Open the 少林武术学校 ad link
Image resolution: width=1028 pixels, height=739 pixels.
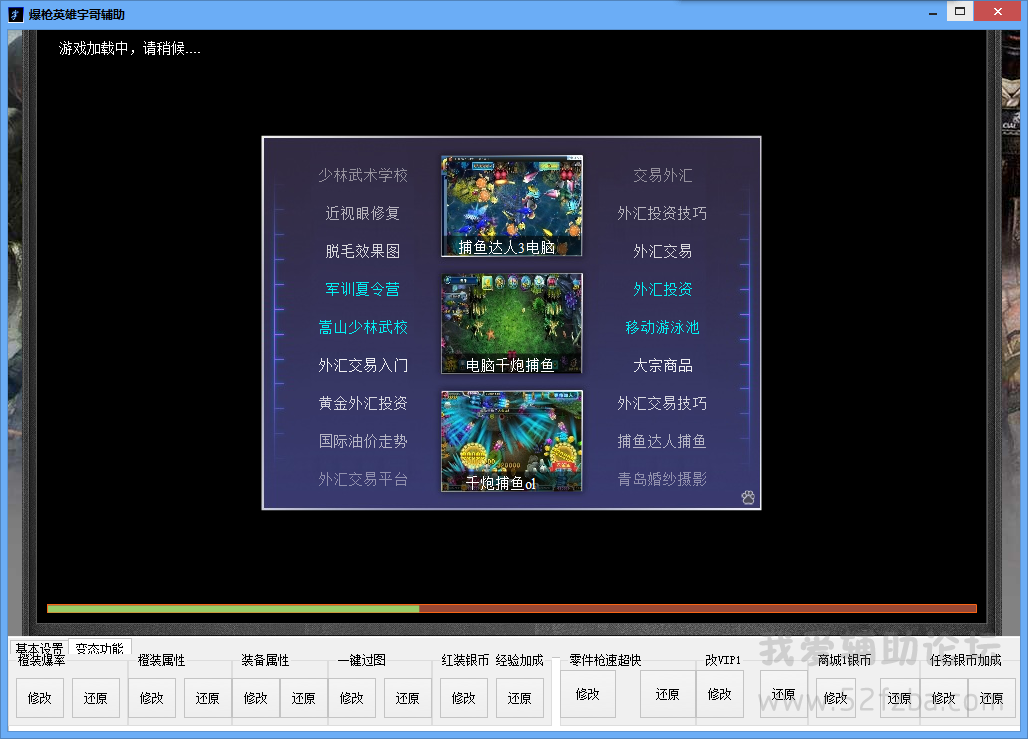(363, 175)
